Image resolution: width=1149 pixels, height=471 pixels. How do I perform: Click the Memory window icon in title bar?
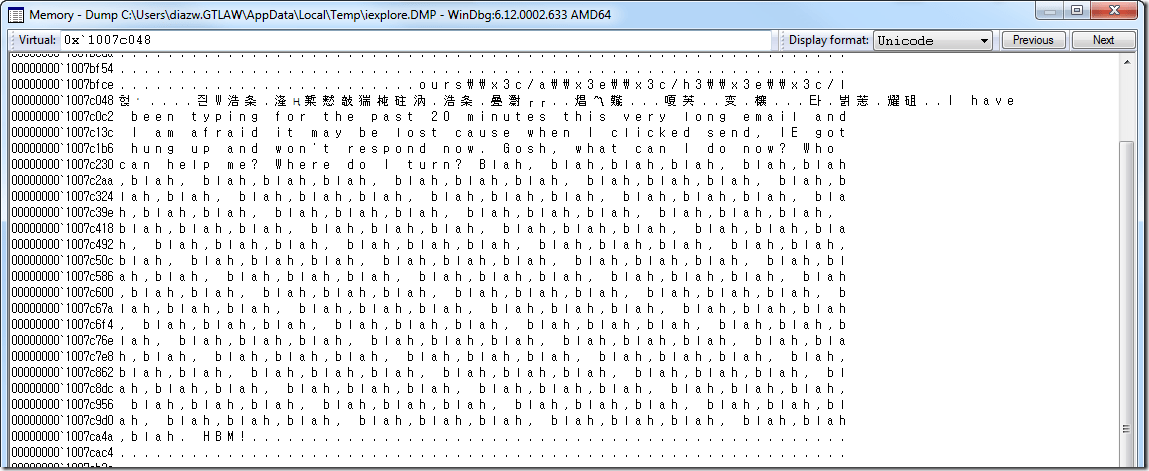15,14
